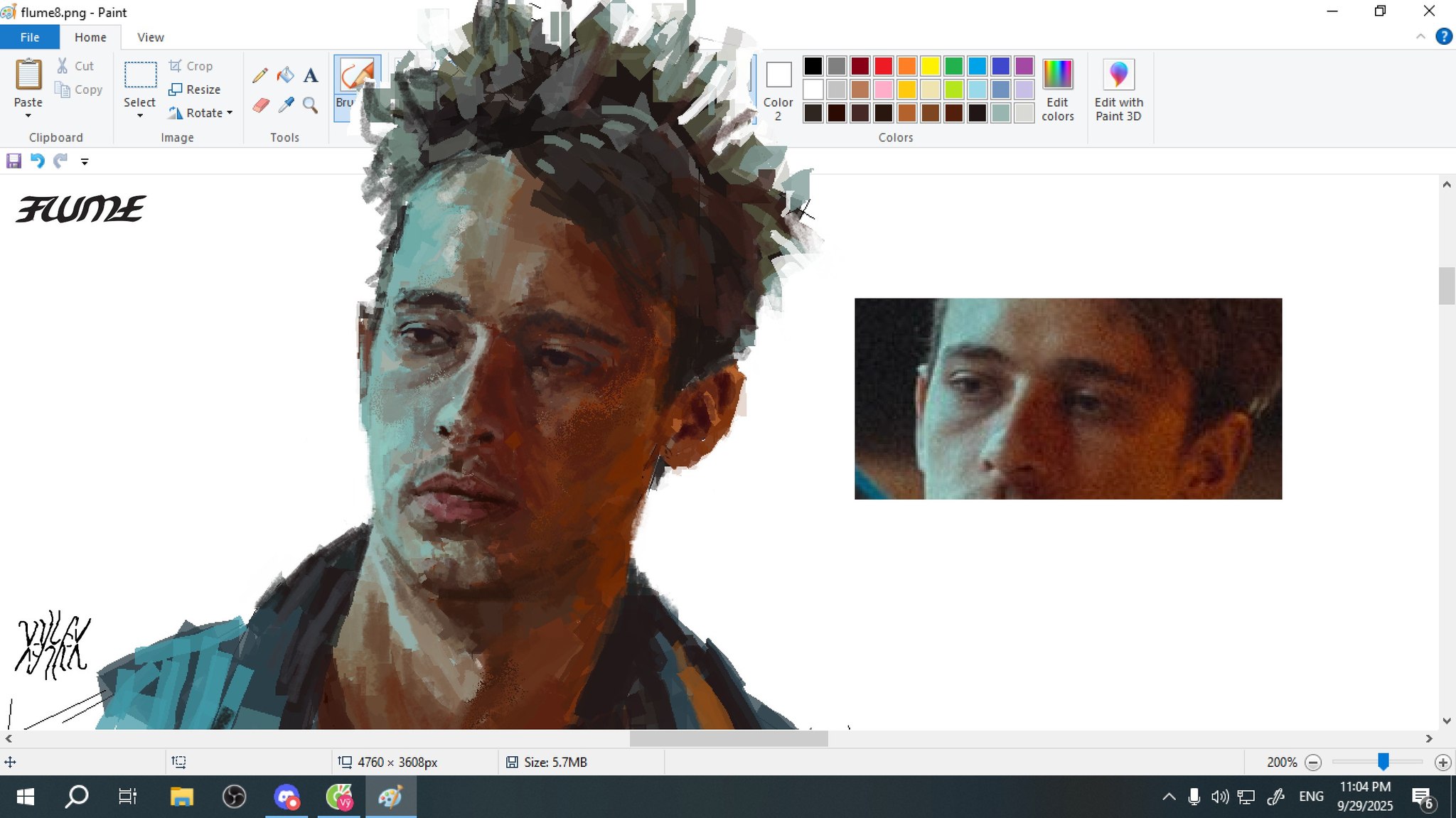Image resolution: width=1456 pixels, height=818 pixels.
Task: Expand the Paste dropdown arrow
Action: pyautogui.click(x=28, y=116)
